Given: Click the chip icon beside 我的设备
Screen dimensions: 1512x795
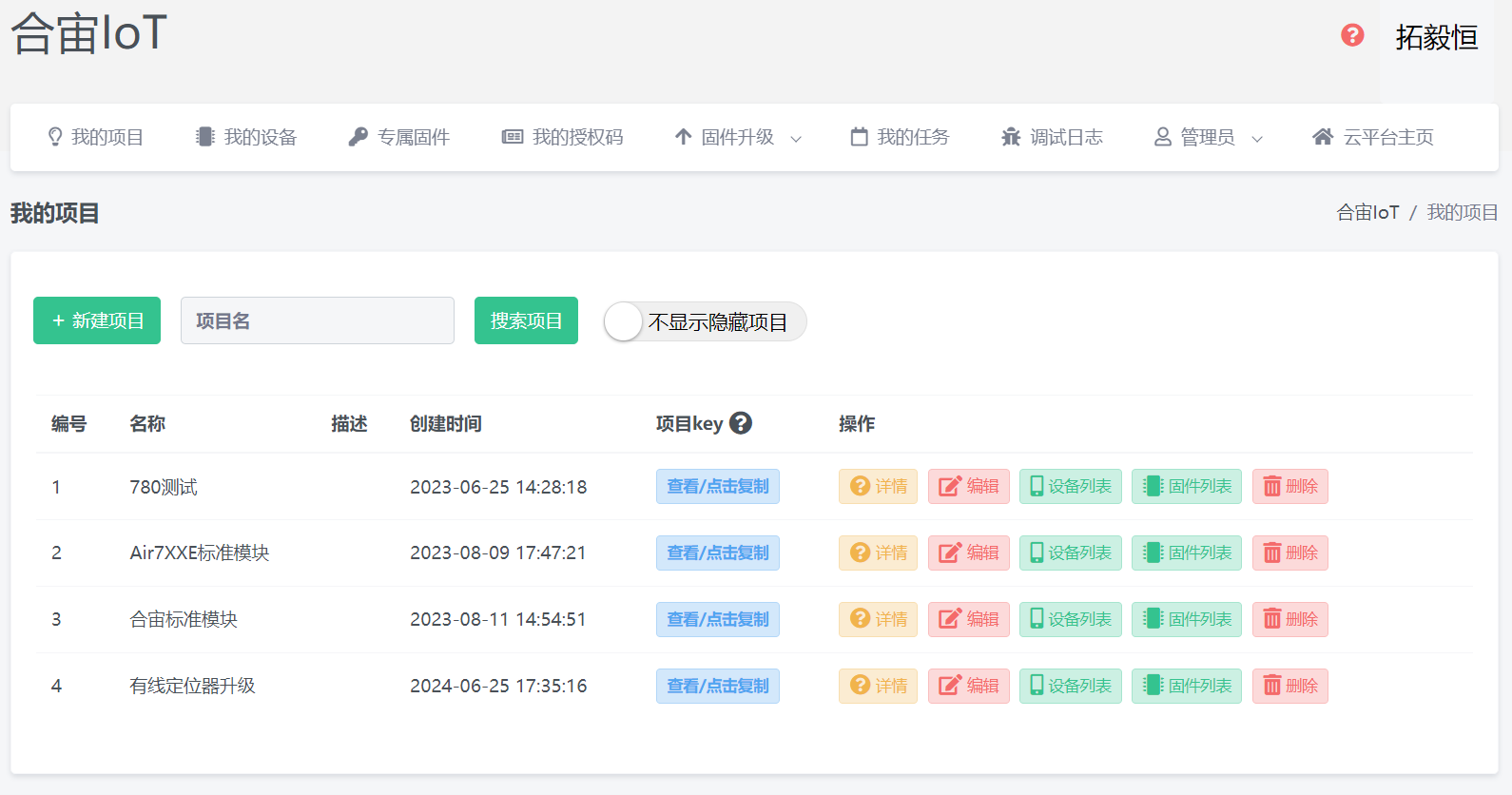Looking at the screenshot, I should coord(204,137).
